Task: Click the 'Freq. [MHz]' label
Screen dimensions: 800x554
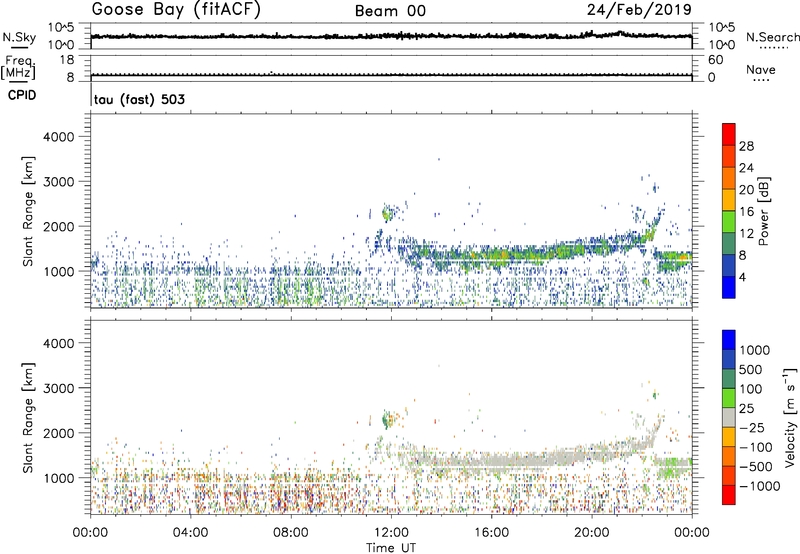Action: pos(19,68)
